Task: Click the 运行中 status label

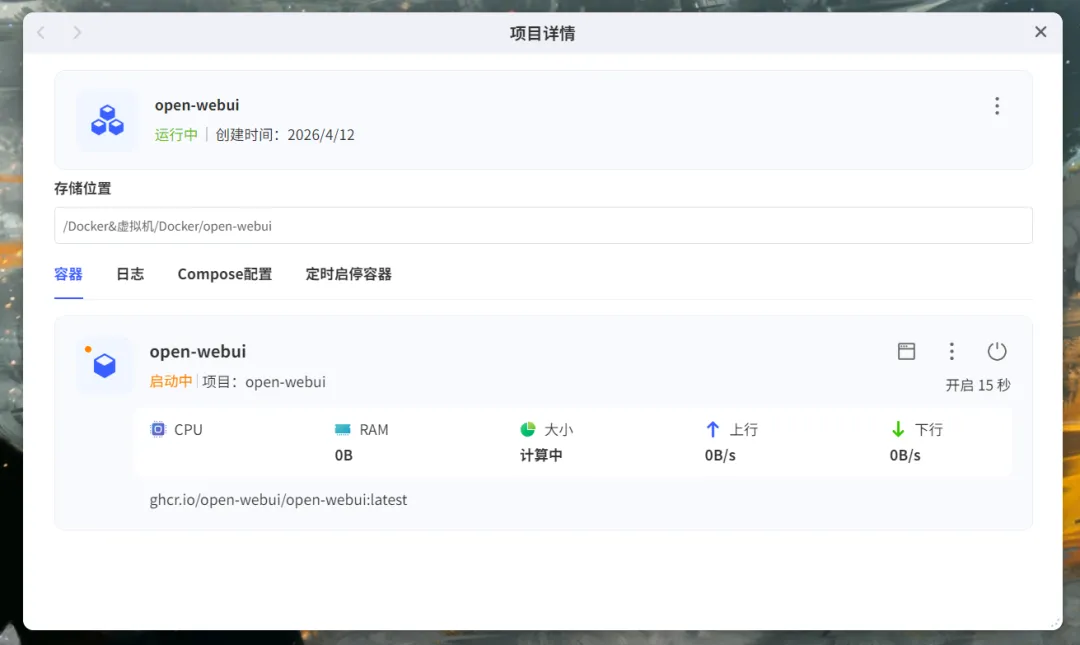Action: 176,134
